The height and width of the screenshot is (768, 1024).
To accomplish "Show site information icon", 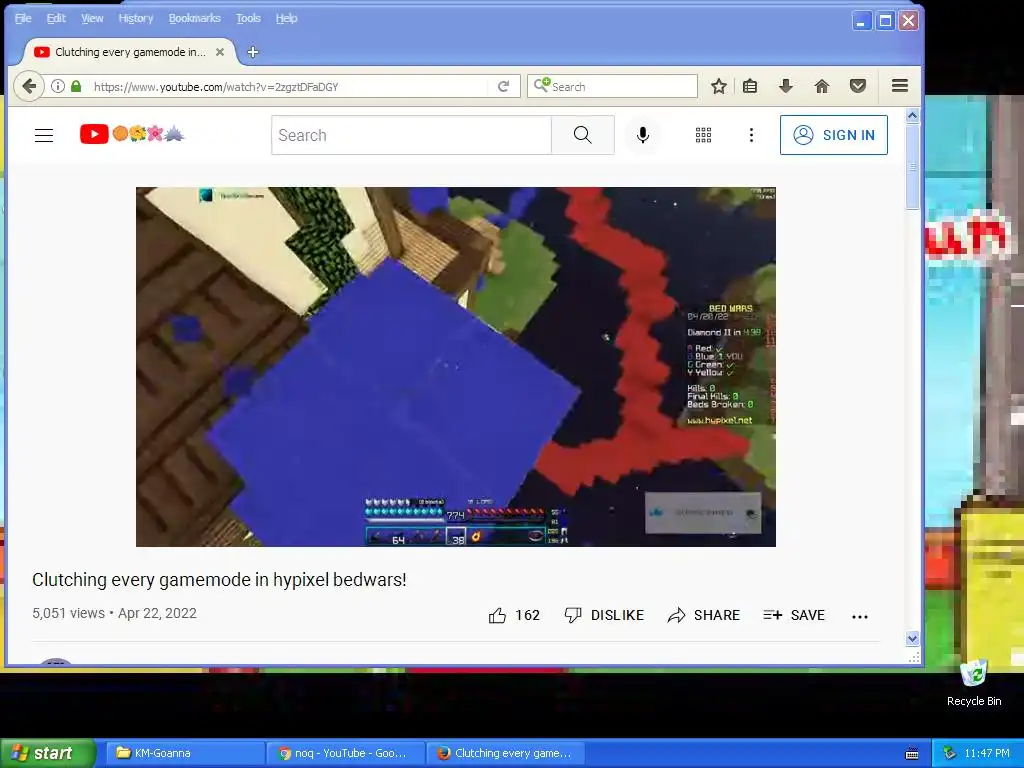I will [x=57, y=86].
